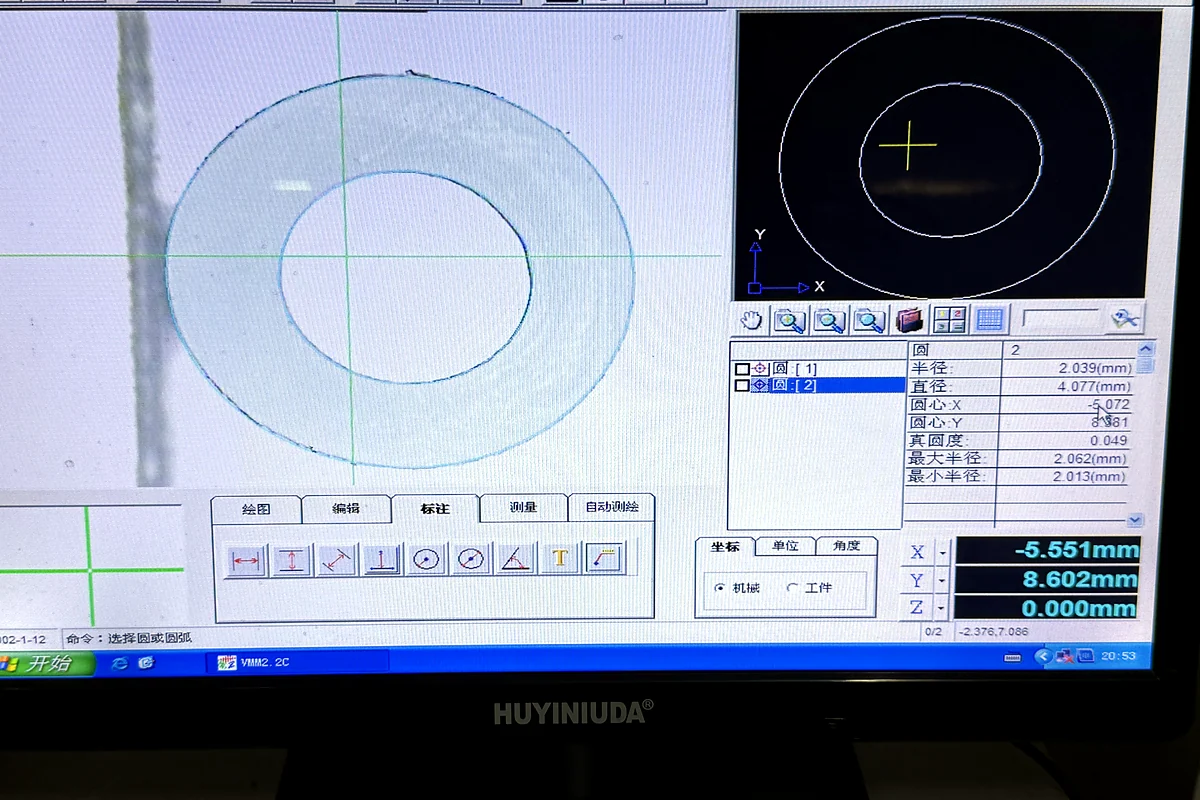Viewport: 1200px width, 800px height.
Task: Open the red folder icon
Action: coord(908,320)
